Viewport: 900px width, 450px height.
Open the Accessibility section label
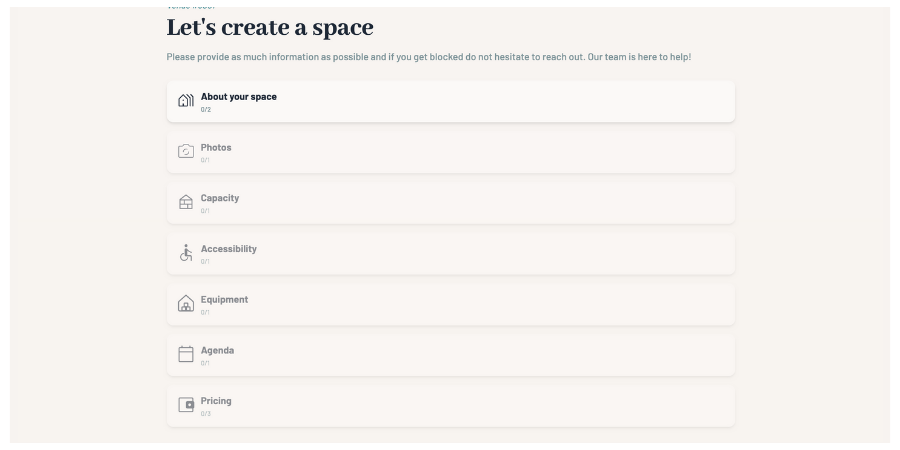[x=228, y=249]
